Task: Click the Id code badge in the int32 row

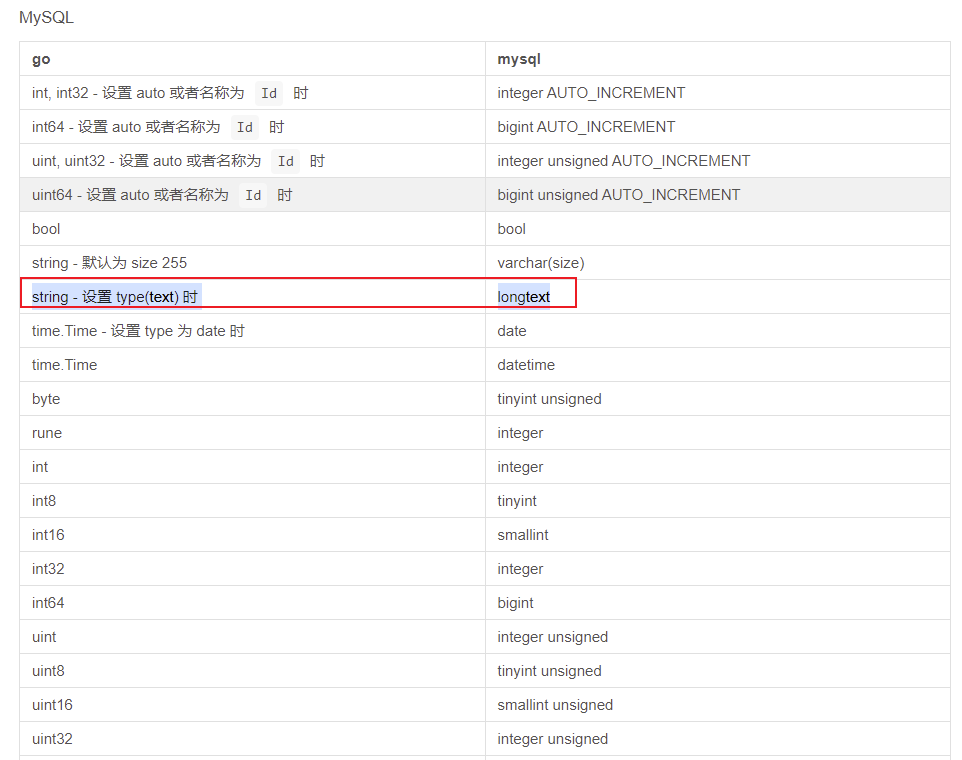Action: 268,93
